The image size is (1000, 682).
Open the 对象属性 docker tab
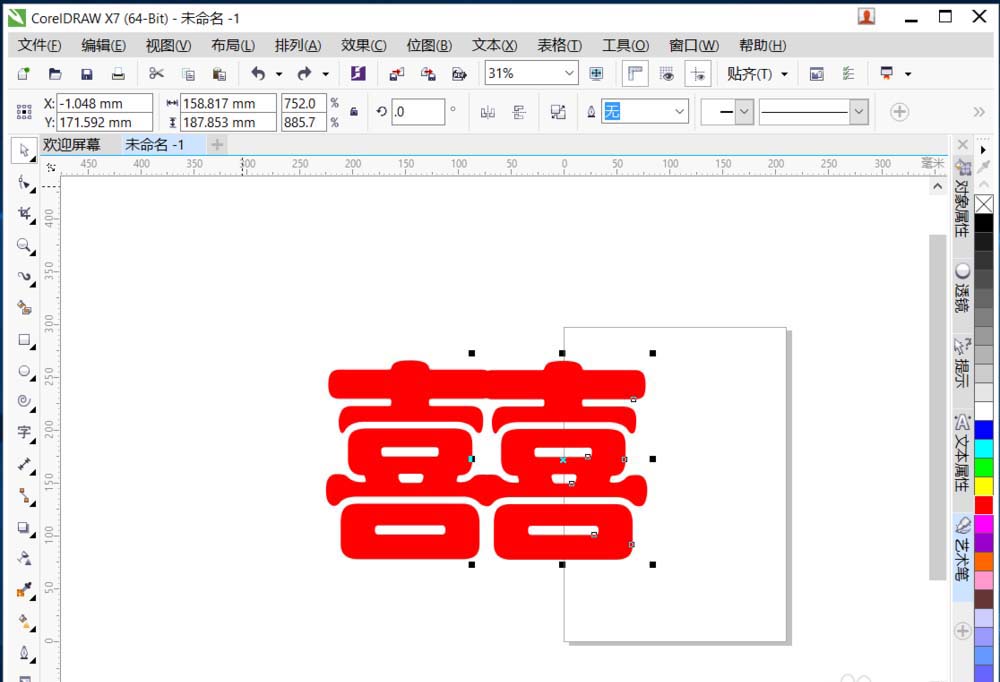962,199
